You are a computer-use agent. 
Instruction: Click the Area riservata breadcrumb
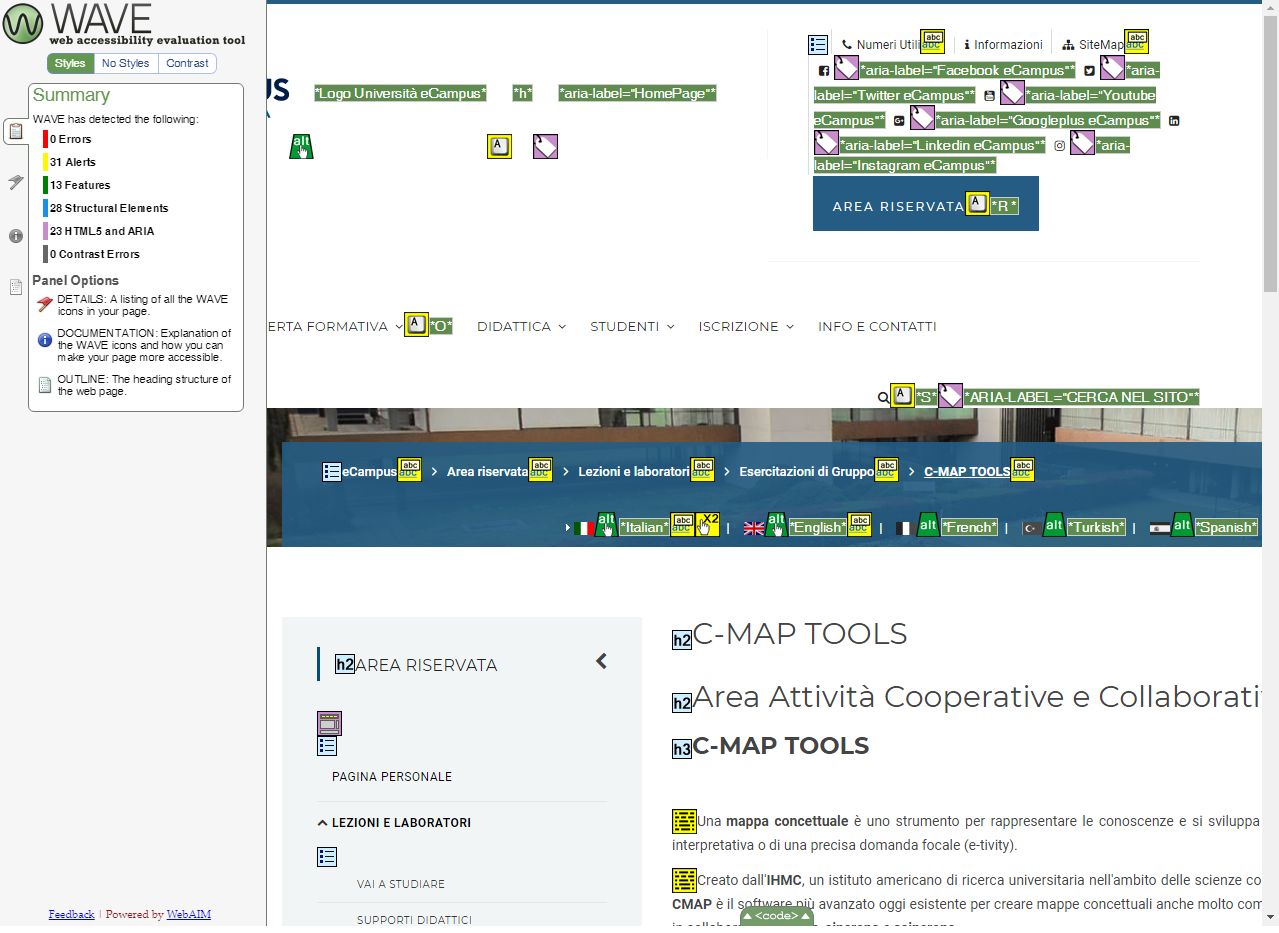[x=487, y=471]
